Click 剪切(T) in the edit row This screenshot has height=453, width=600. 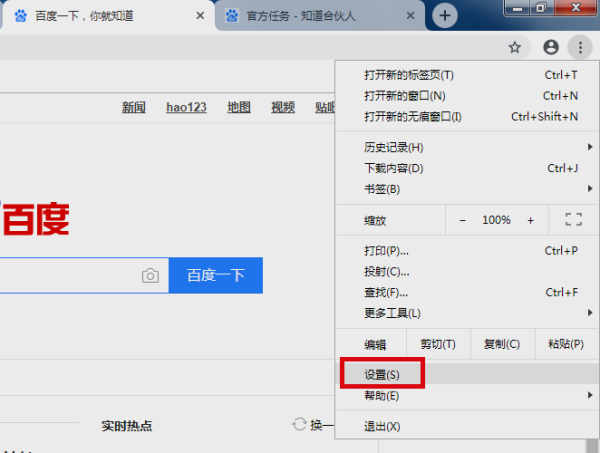[438, 344]
